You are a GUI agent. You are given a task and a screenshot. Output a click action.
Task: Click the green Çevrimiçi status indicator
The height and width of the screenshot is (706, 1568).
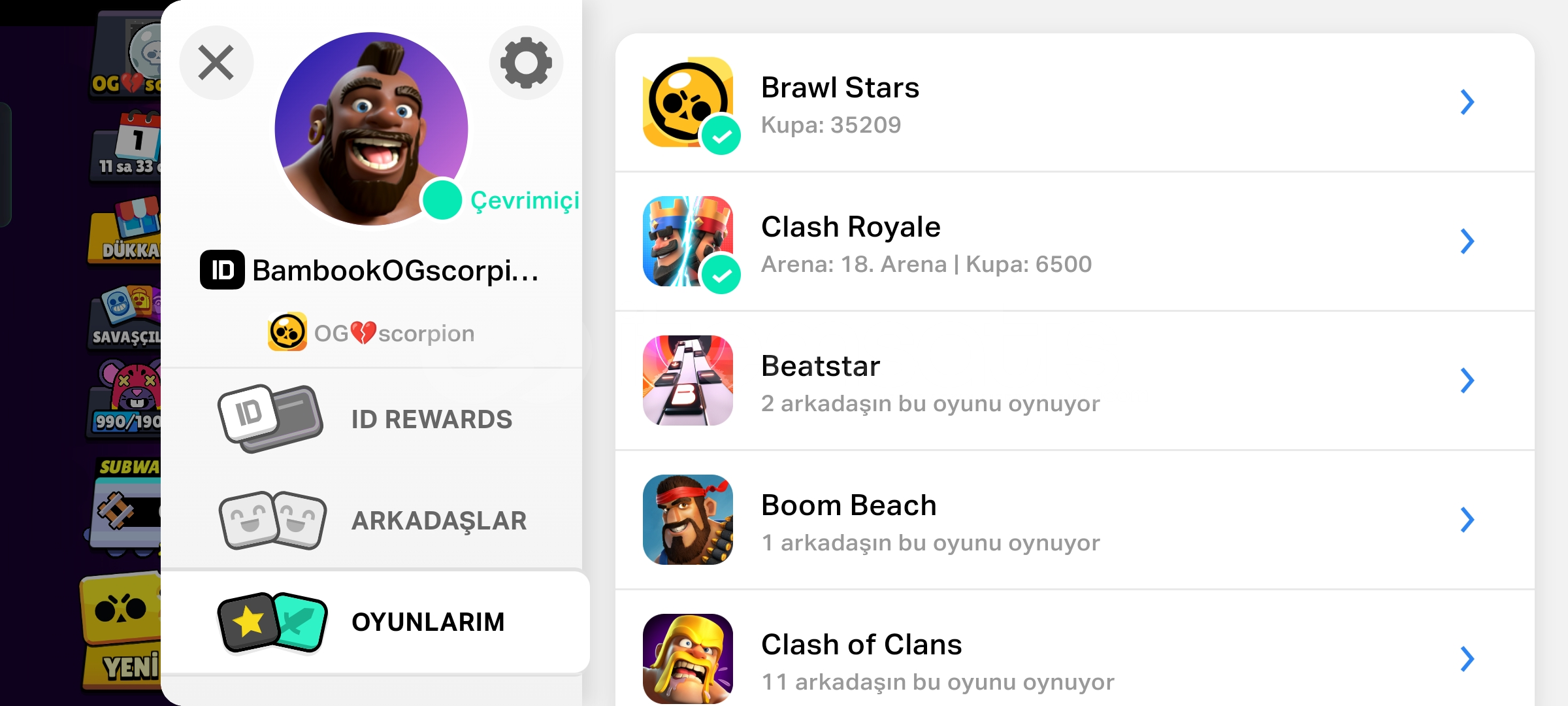pos(442,200)
